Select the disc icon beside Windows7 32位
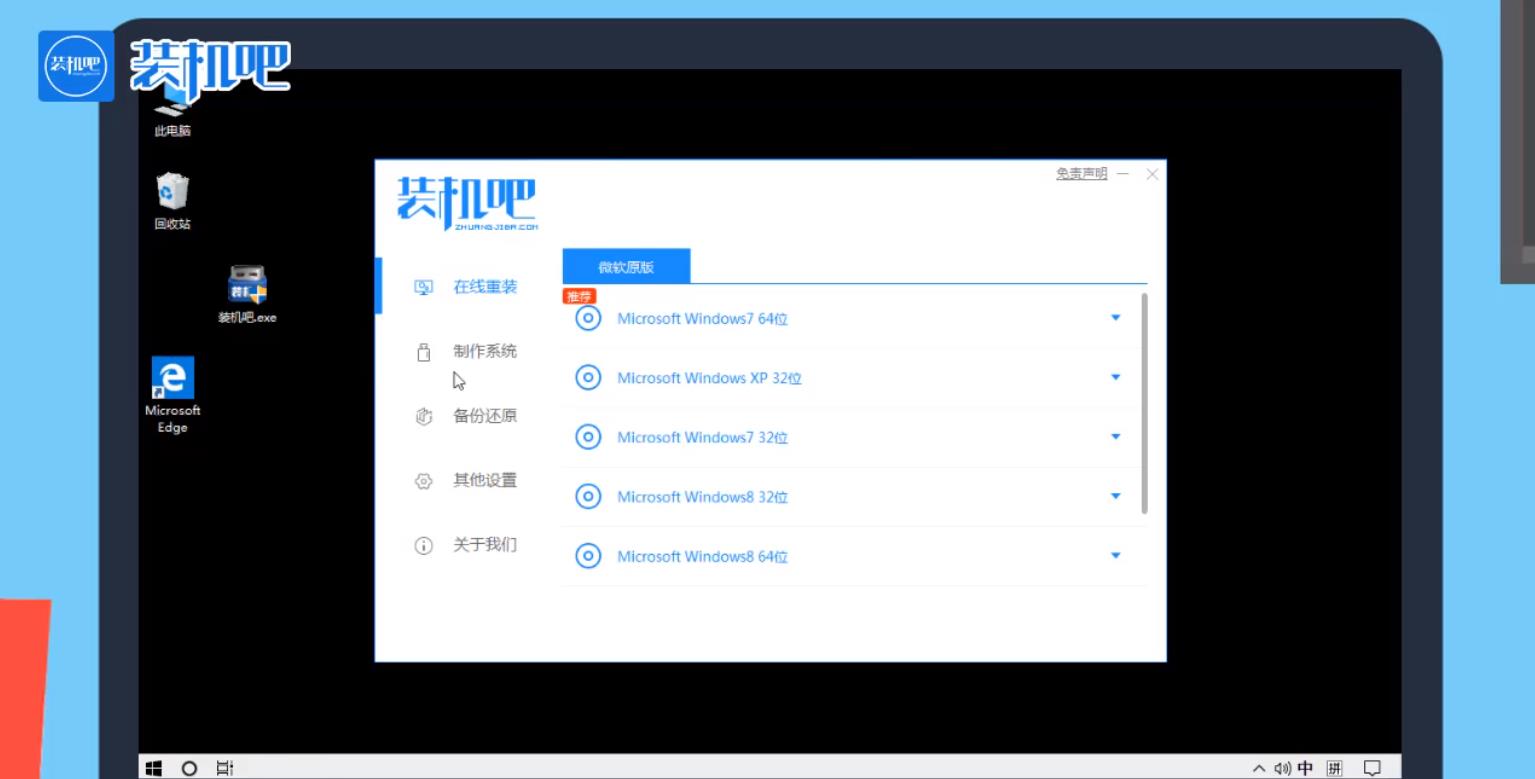 click(588, 437)
